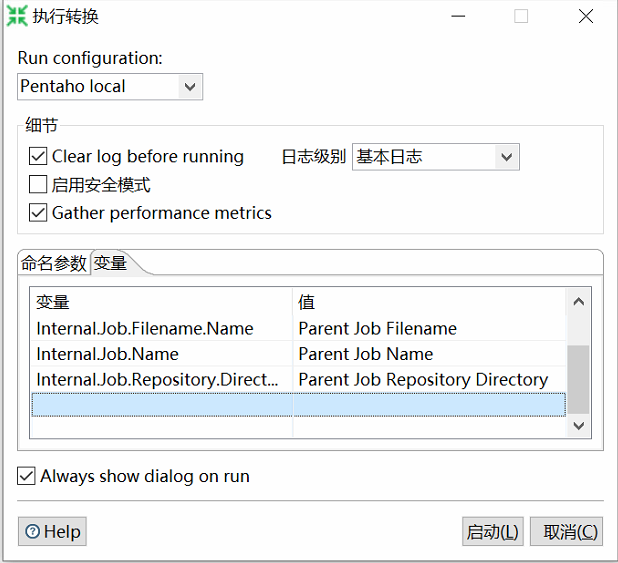Image resolution: width=618 pixels, height=563 pixels.
Task: Select the 变量 tab
Action: click(110, 263)
